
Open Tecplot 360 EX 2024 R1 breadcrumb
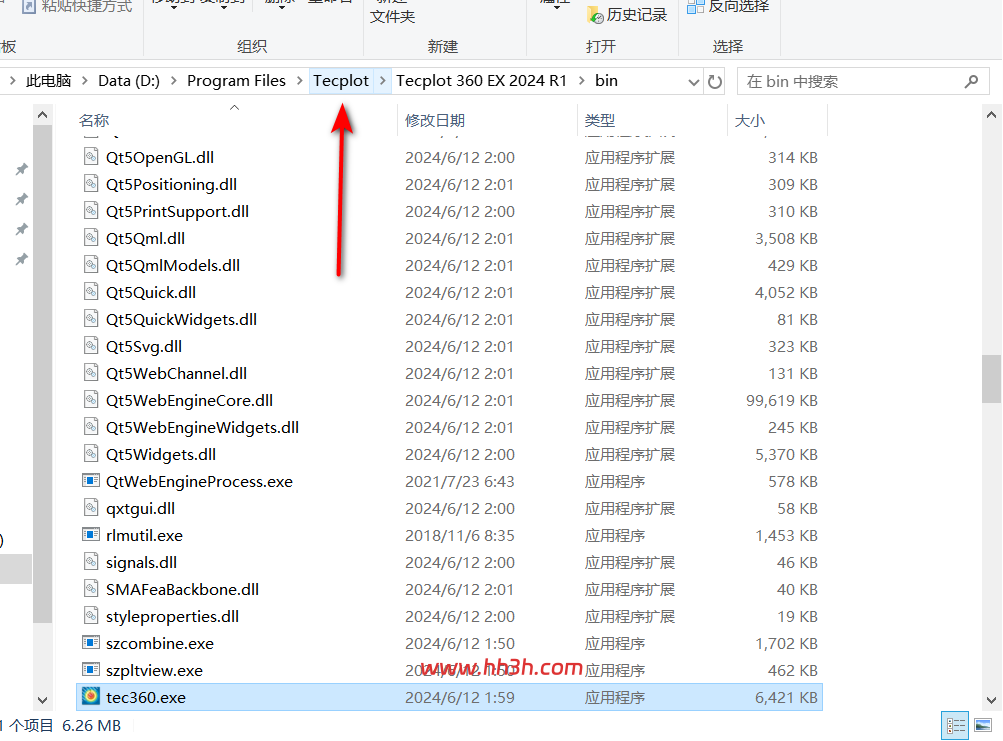click(x=481, y=81)
